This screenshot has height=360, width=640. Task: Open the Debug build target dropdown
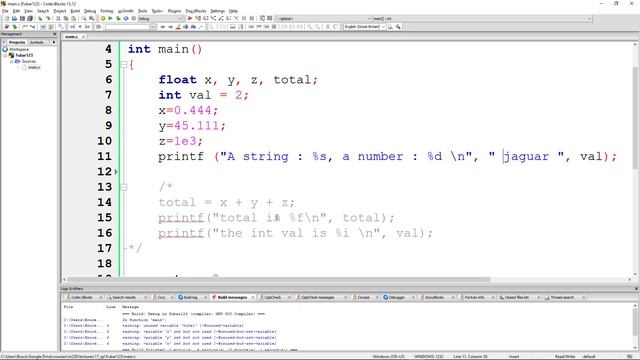(x=180, y=18)
